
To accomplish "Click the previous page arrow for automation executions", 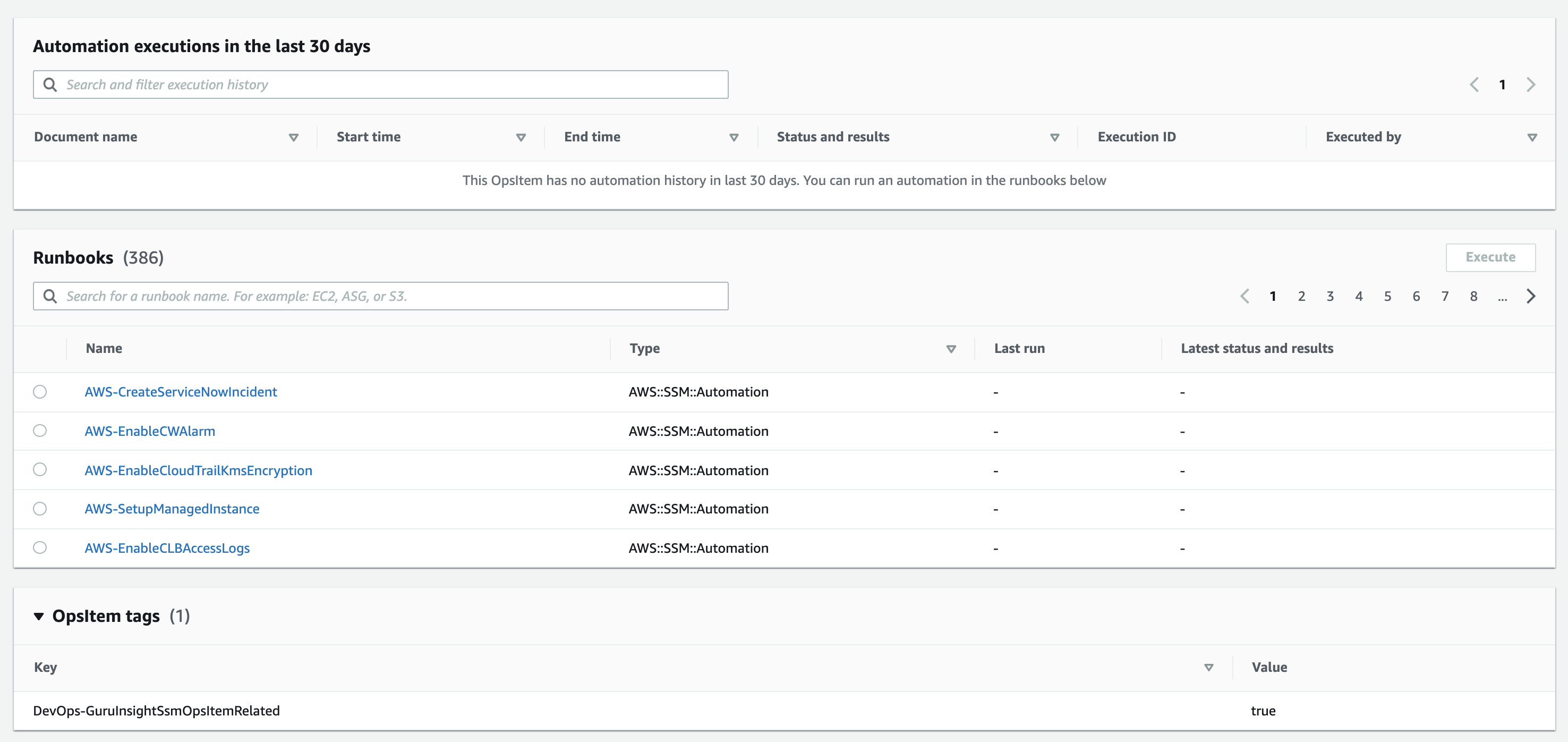I will pos(1475,85).
